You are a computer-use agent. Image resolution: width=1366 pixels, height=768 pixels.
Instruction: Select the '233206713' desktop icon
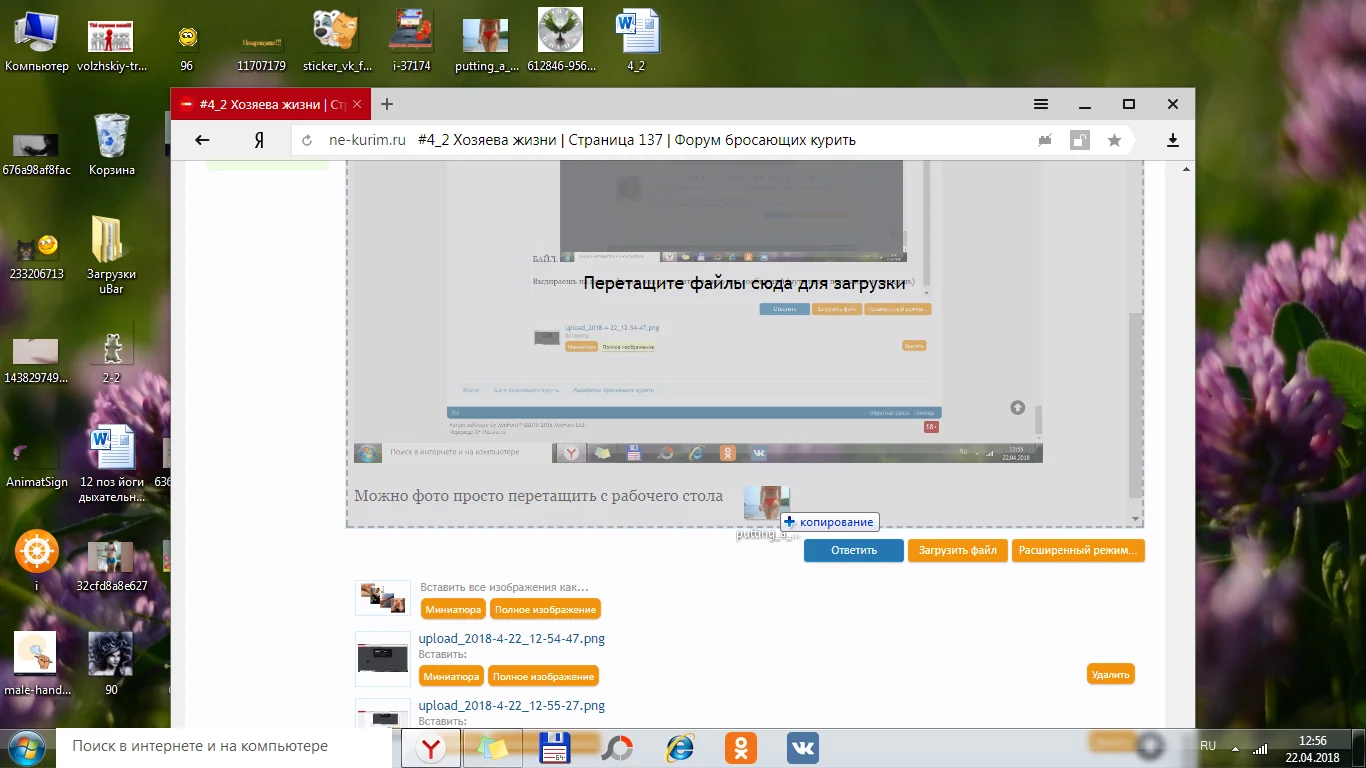pyautogui.click(x=37, y=257)
